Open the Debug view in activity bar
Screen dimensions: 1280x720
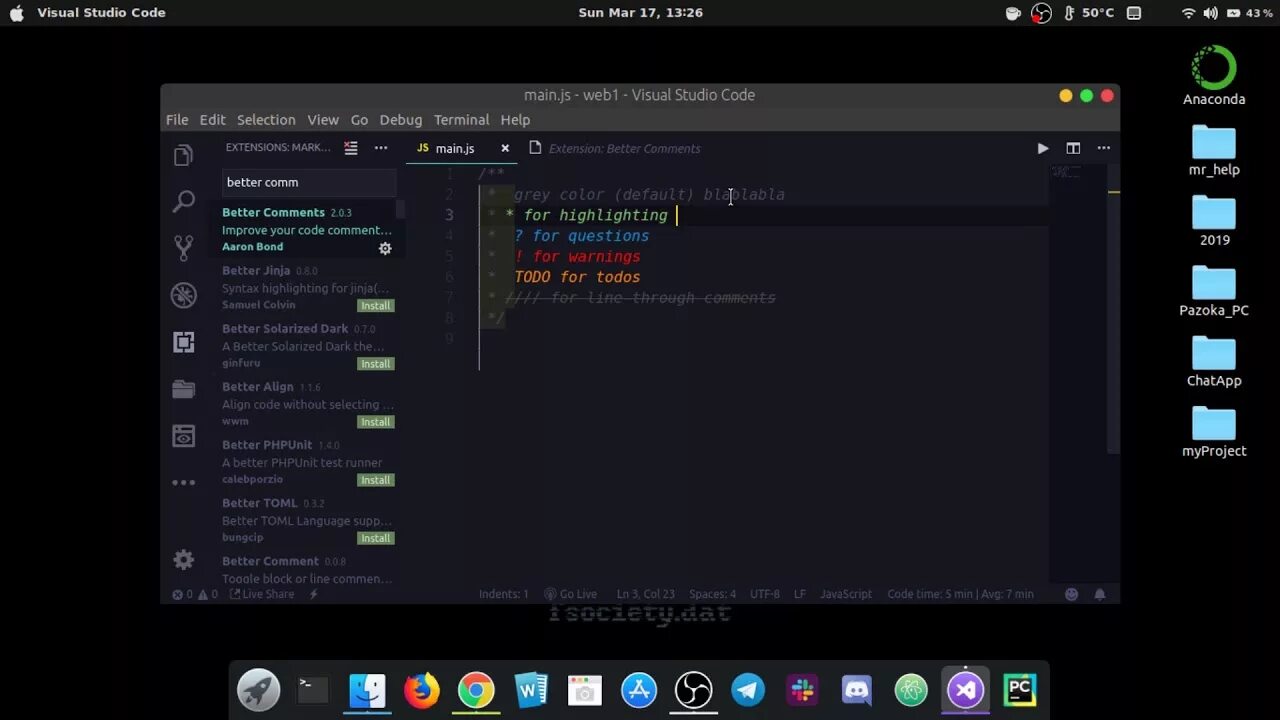point(183,295)
